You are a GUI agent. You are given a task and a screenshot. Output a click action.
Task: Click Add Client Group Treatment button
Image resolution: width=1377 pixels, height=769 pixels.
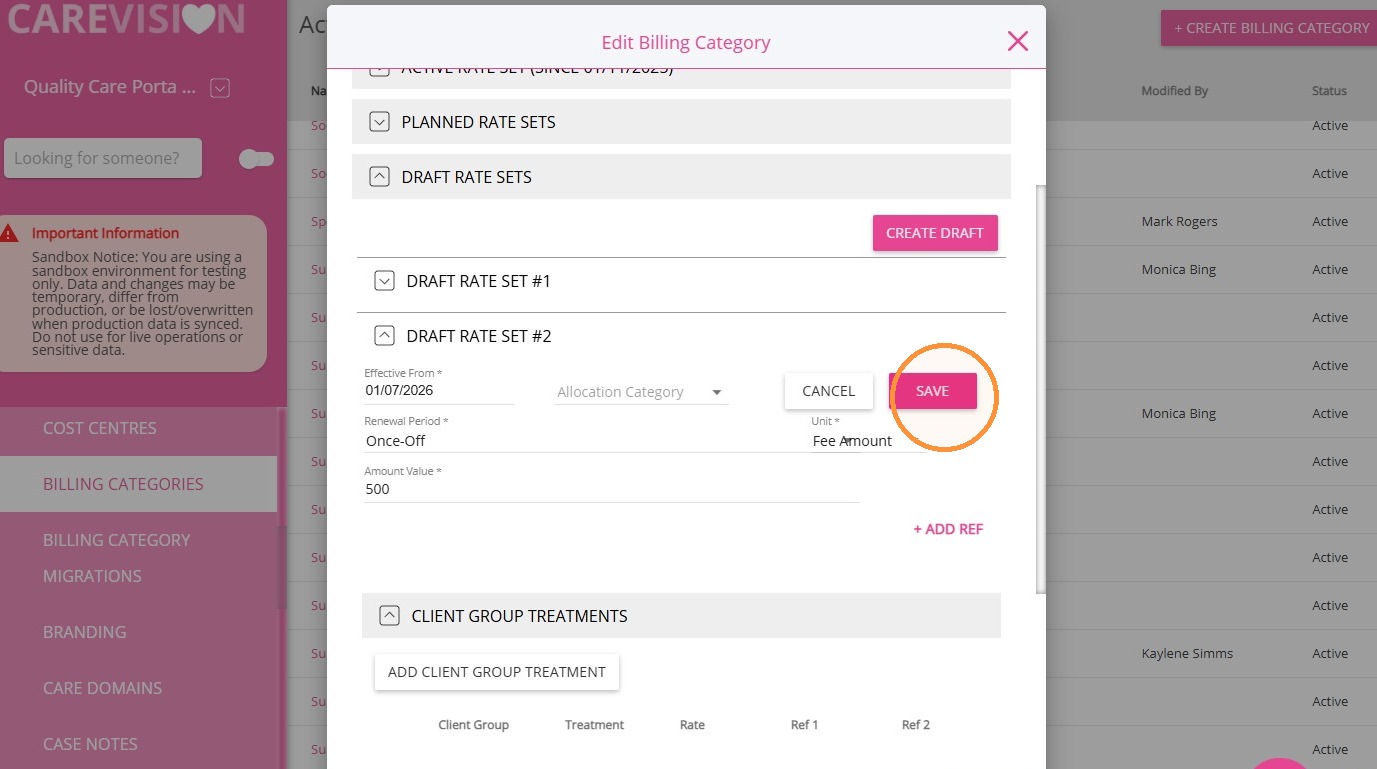[497, 672]
